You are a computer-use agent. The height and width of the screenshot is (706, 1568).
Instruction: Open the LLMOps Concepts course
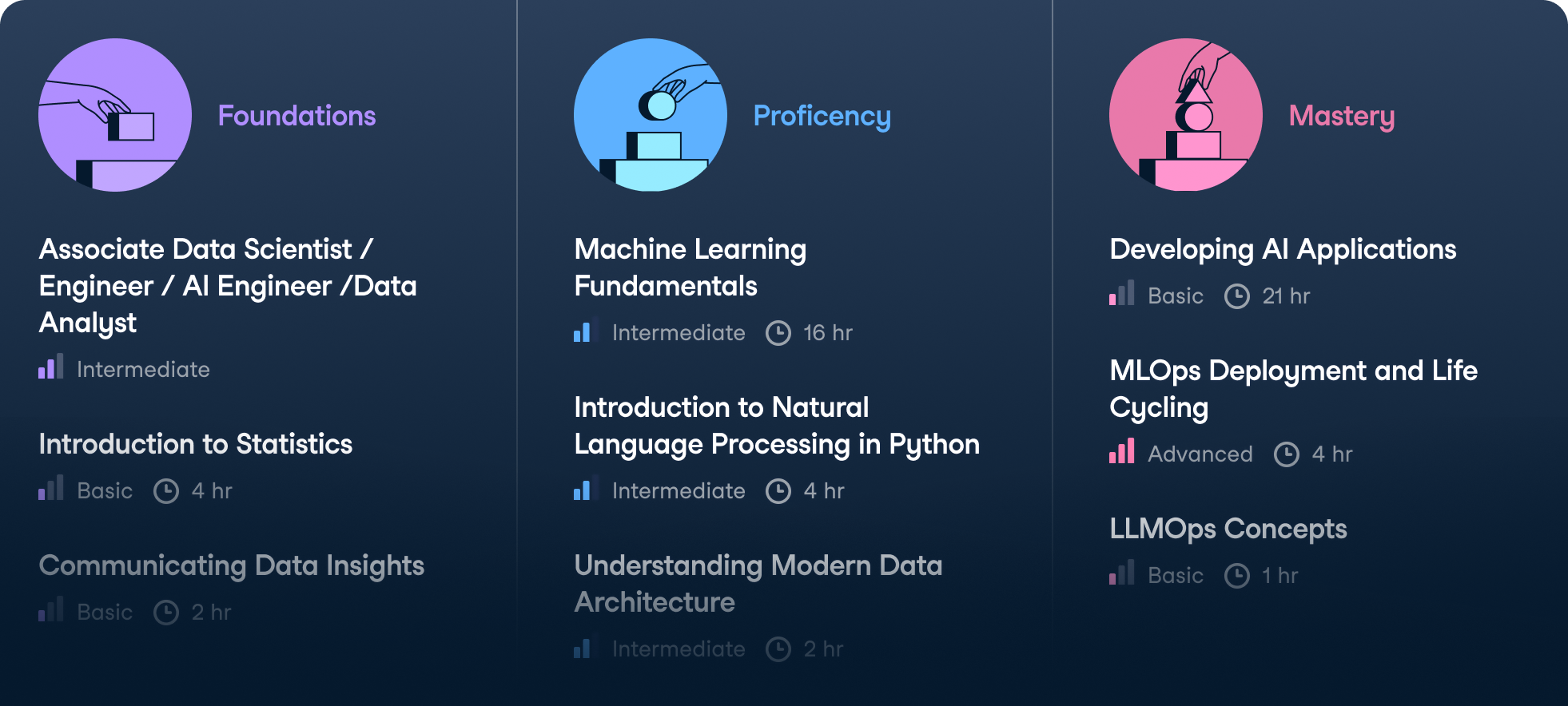pyautogui.click(x=1228, y=529)
